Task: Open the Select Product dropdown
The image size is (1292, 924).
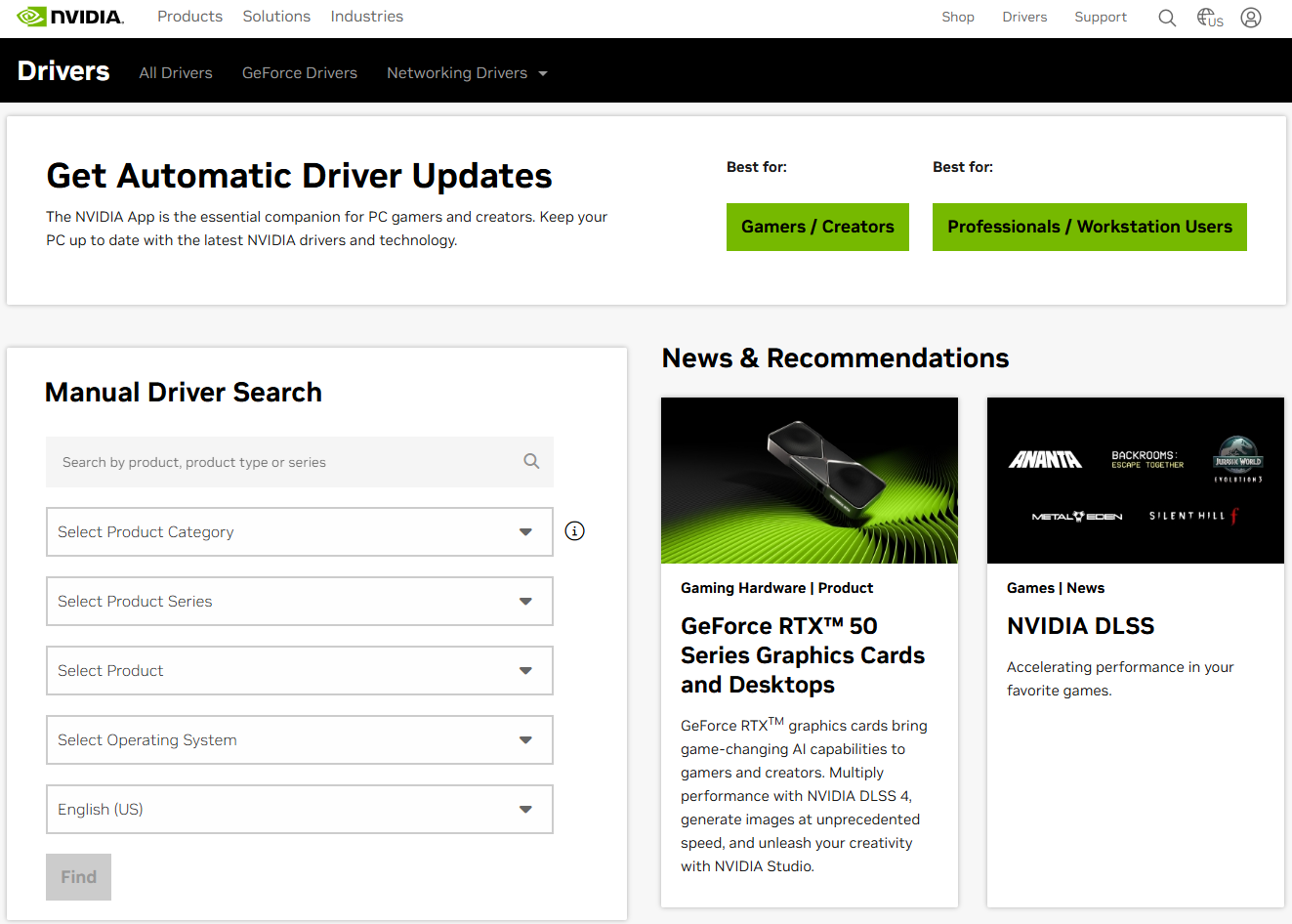Action: click(300, 671)
